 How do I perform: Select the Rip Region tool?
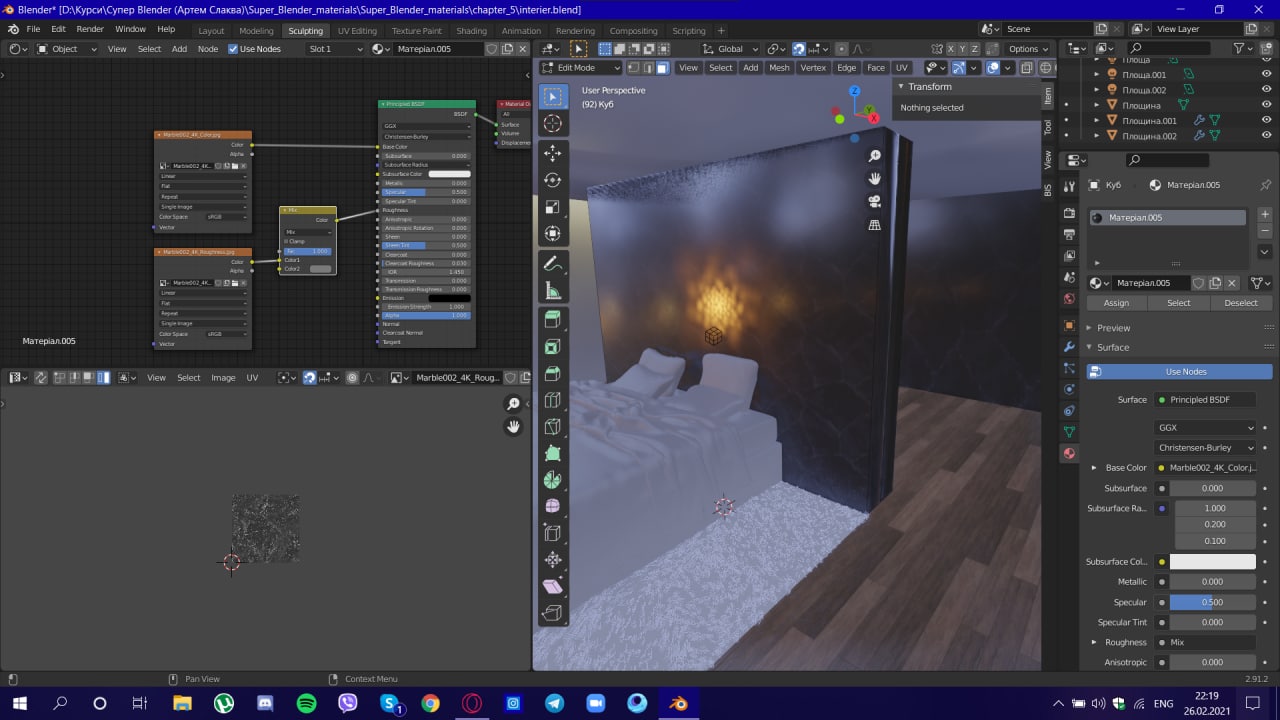click(553, 613)
